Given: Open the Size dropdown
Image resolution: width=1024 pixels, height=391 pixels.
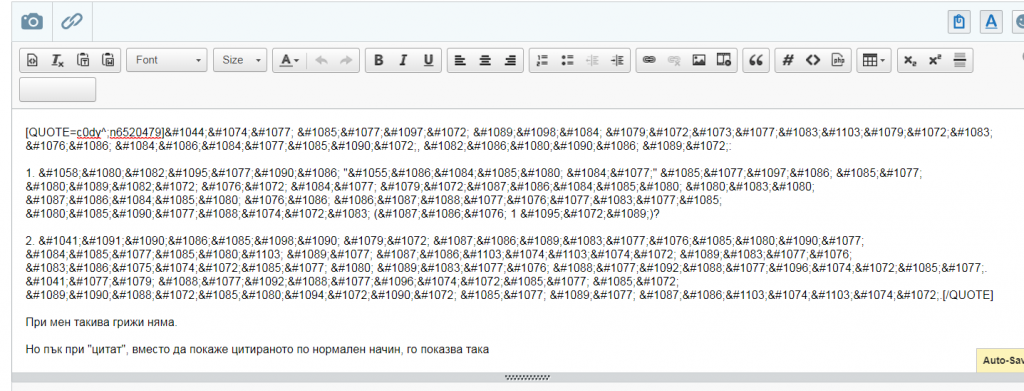Looking at the screenshot, I should point(240,60).
